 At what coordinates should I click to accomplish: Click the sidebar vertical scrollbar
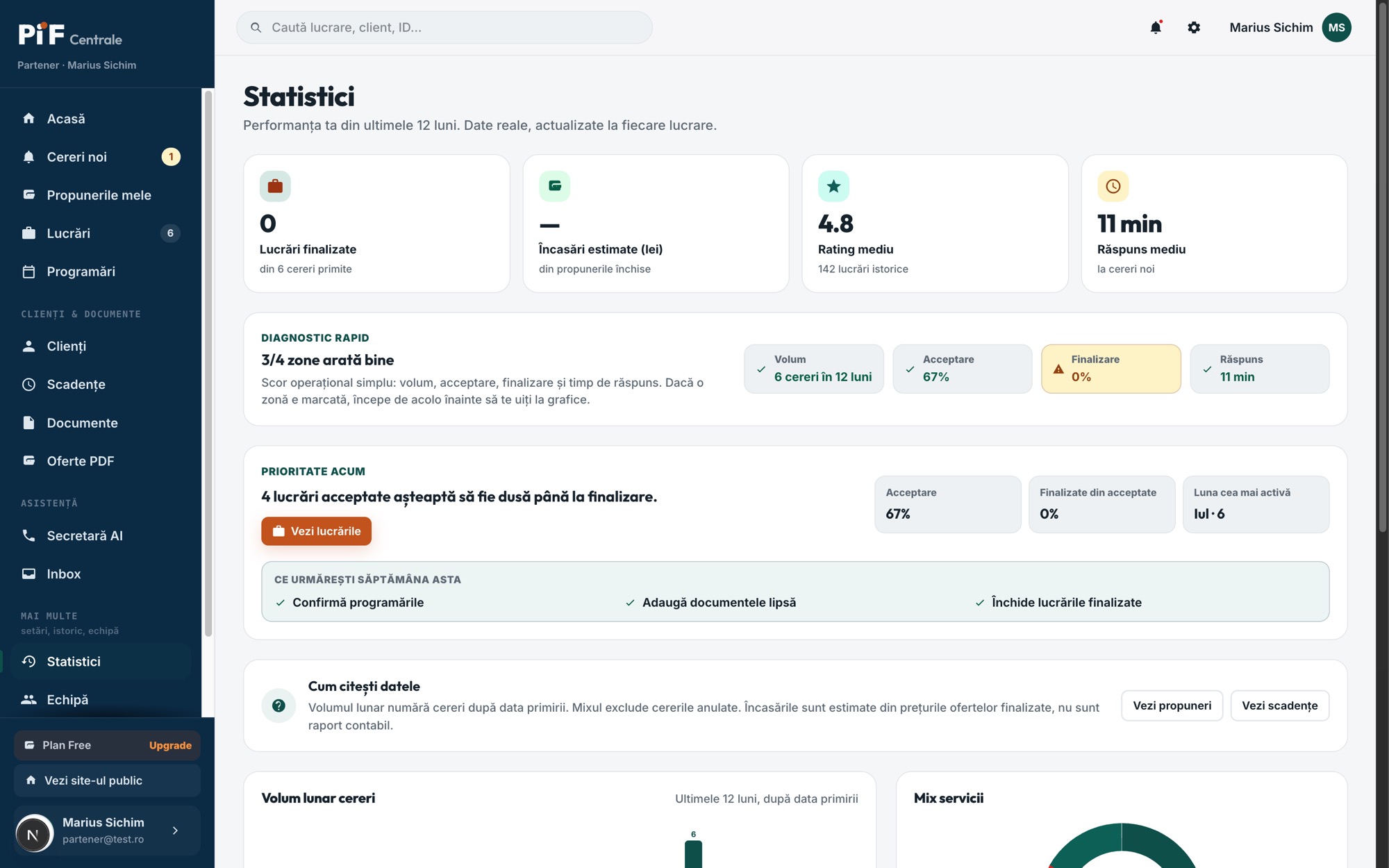coord(208,363)
